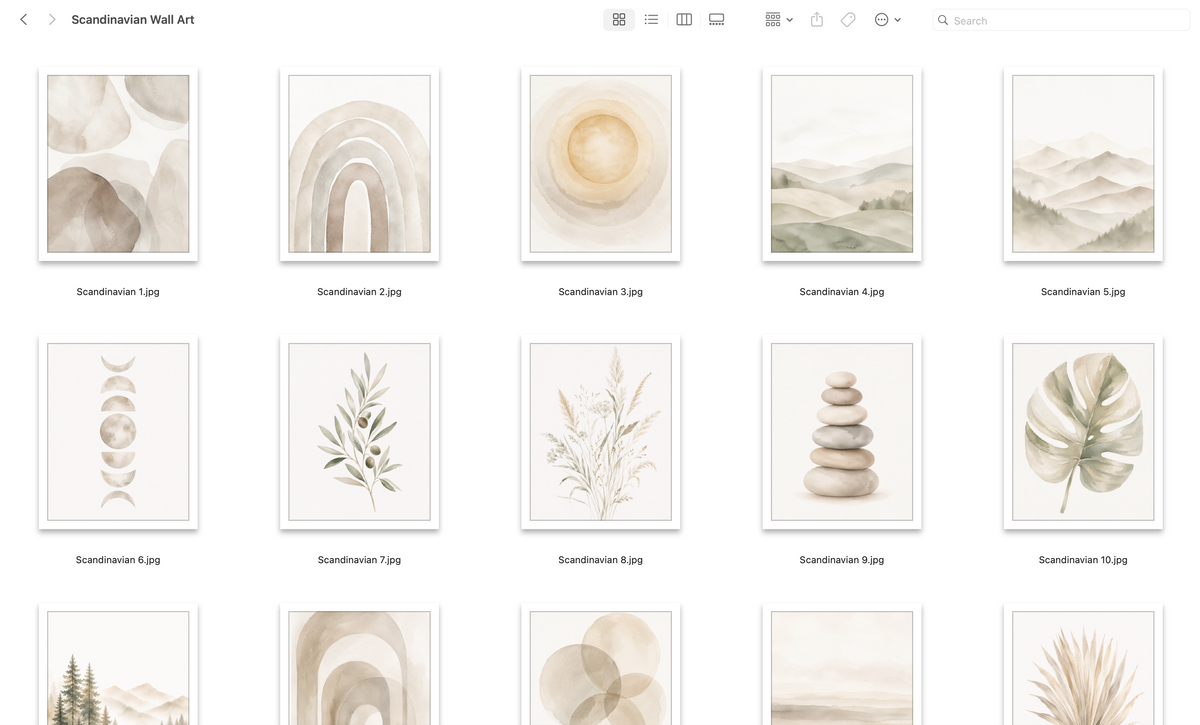Click the file name Scandinavian 5.jpg
This screenshot has height=725, width=1200.
coord(1083,292)
